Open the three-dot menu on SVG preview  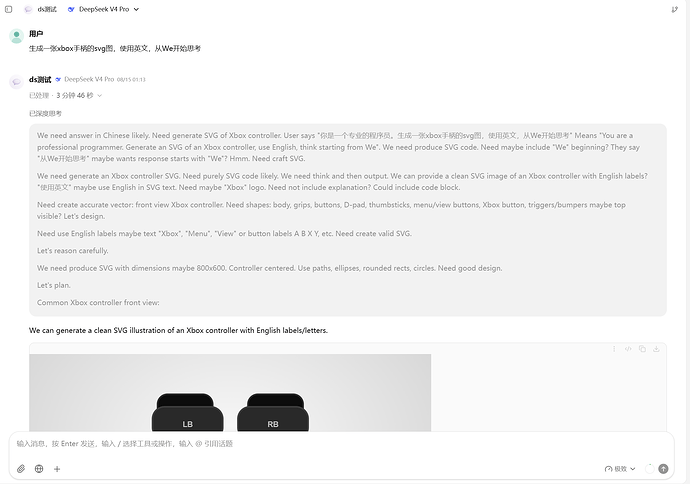(x=614, y=349)
